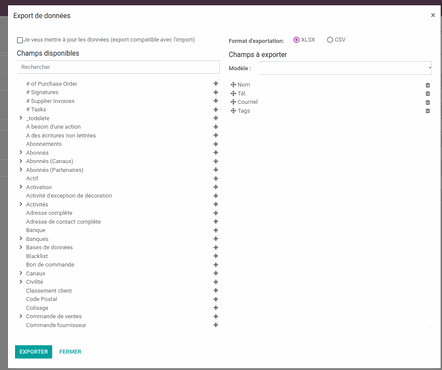This screenshot has width=442, height=370.
Task: Add 'Commande de ventes' via plus icon
Action: click(216, 316)
